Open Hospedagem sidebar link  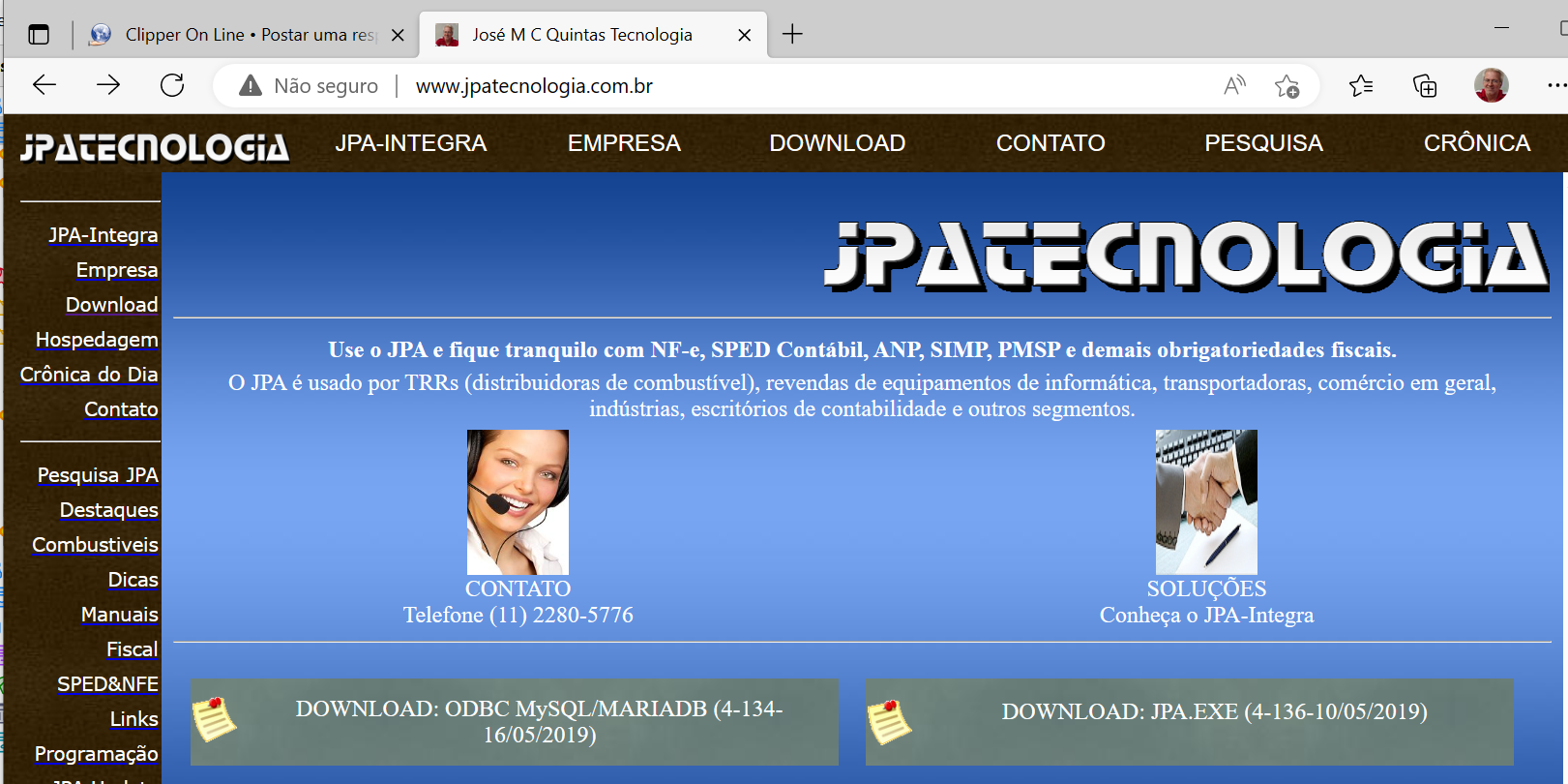[97, 340]
